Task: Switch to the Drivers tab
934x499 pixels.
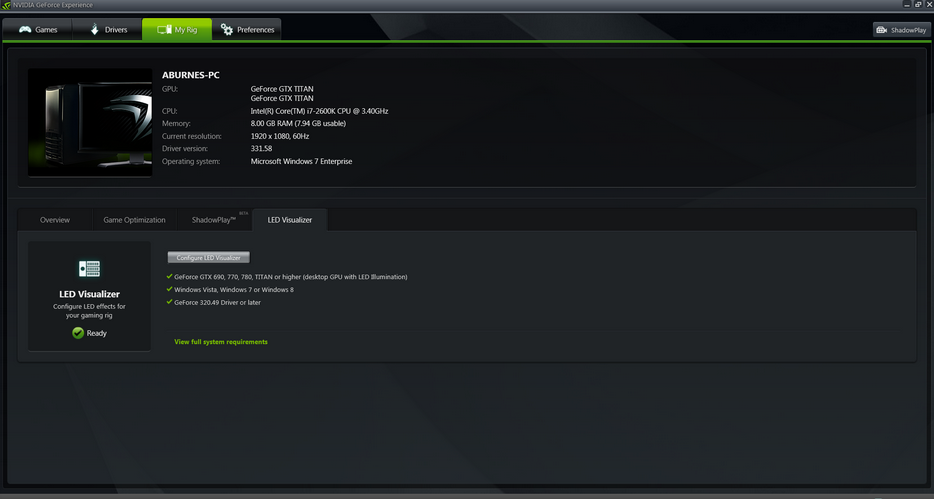Action: 107,29
